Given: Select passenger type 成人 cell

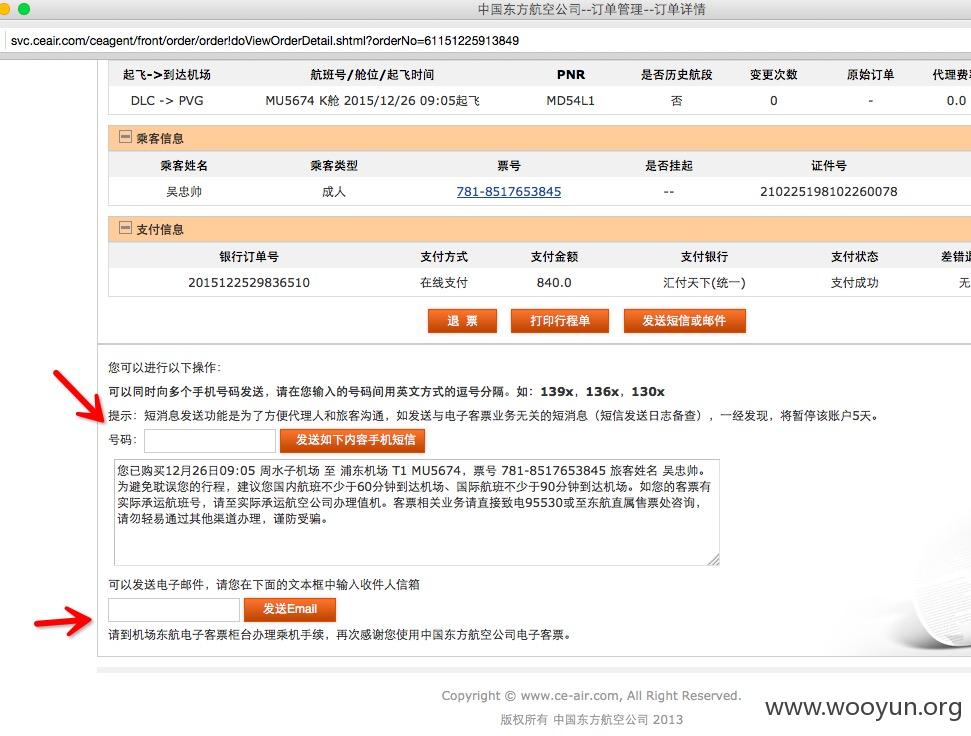Looking at the screenshot, I should pos(334,192).
